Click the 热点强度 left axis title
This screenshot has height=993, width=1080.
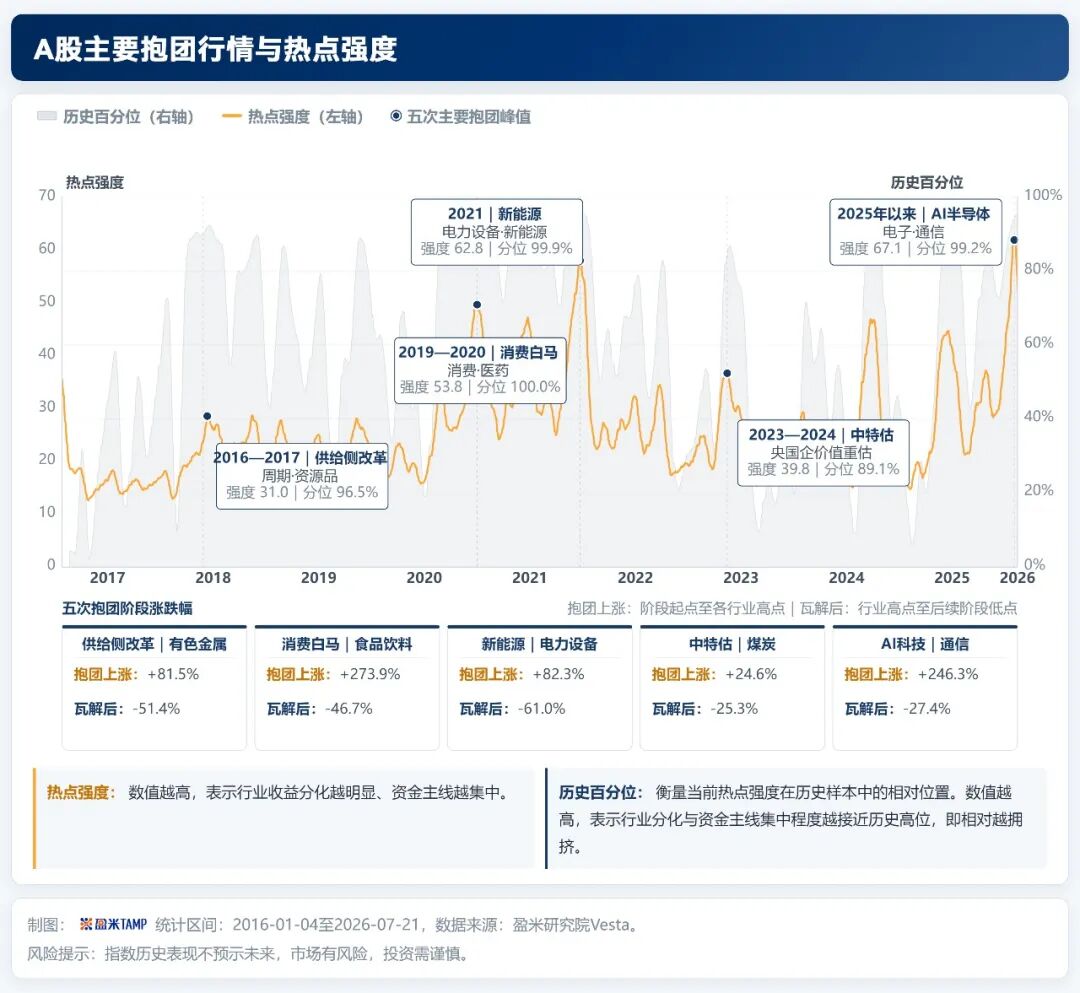point(95,182)
